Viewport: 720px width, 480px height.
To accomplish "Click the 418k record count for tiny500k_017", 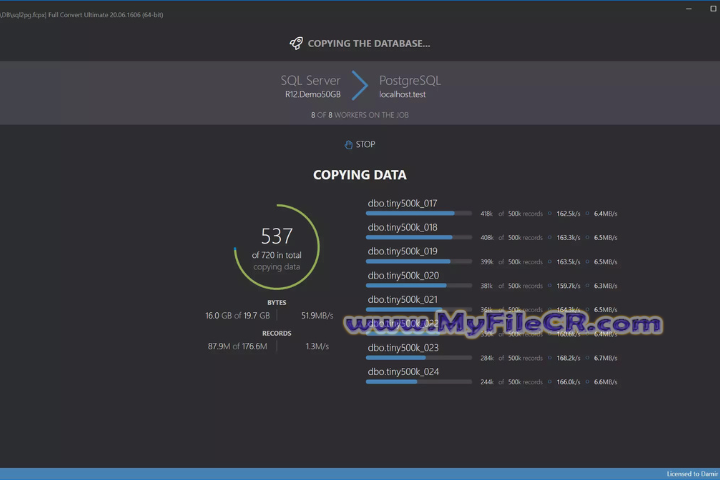I will 487,214.
